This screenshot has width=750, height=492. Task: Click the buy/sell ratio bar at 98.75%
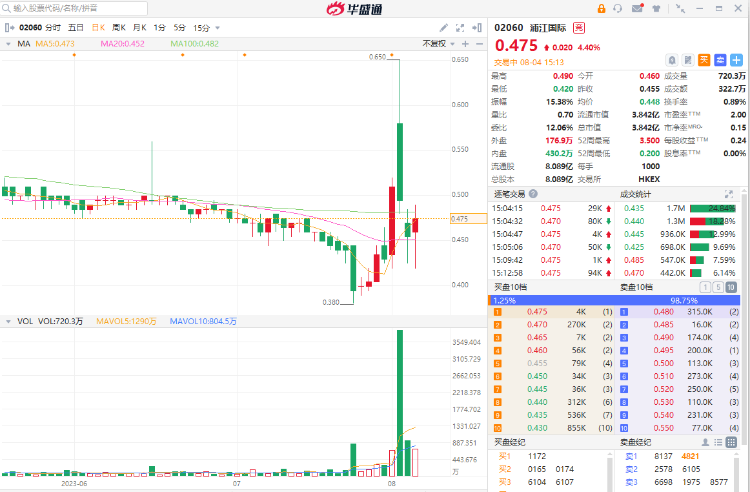point(616,300)
